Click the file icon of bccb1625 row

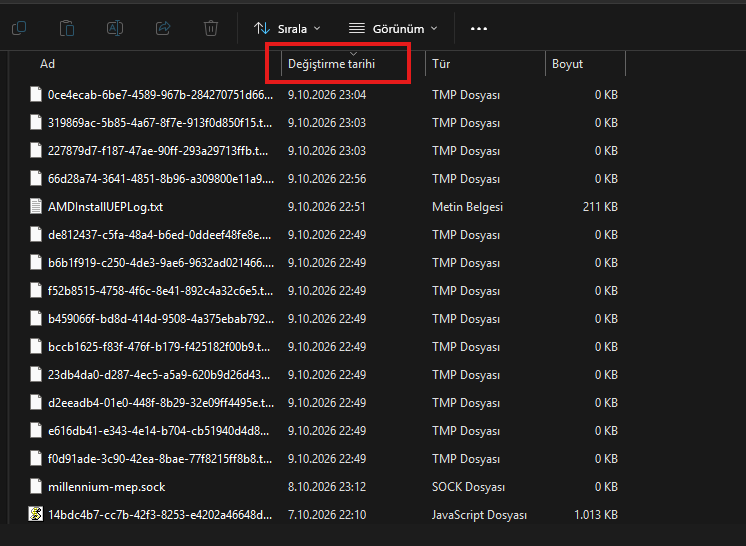pyautogui.click(x=36, y=346)
